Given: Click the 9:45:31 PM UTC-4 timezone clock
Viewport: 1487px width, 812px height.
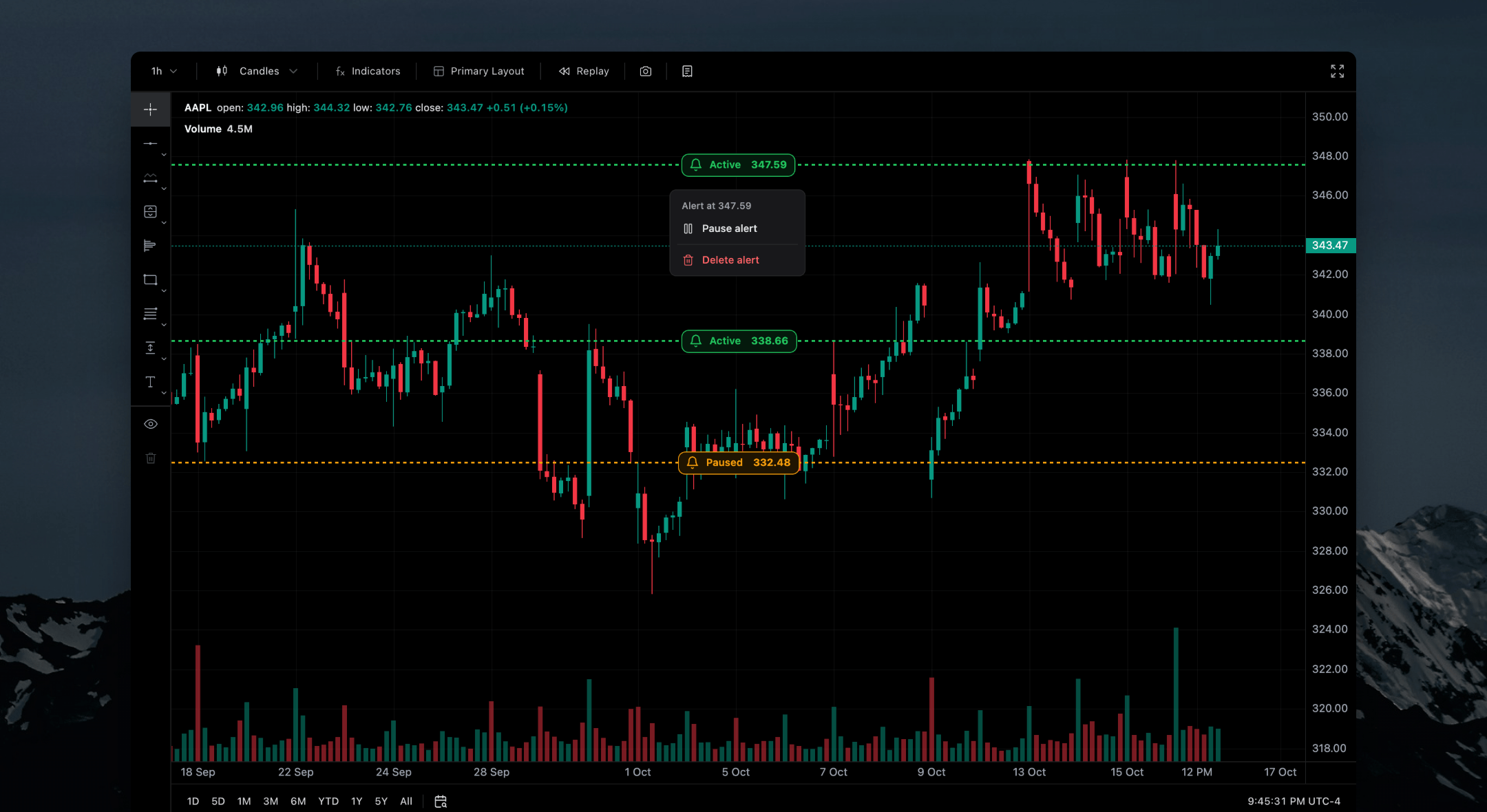Looking at the screenshot, I should point(1294,802).
